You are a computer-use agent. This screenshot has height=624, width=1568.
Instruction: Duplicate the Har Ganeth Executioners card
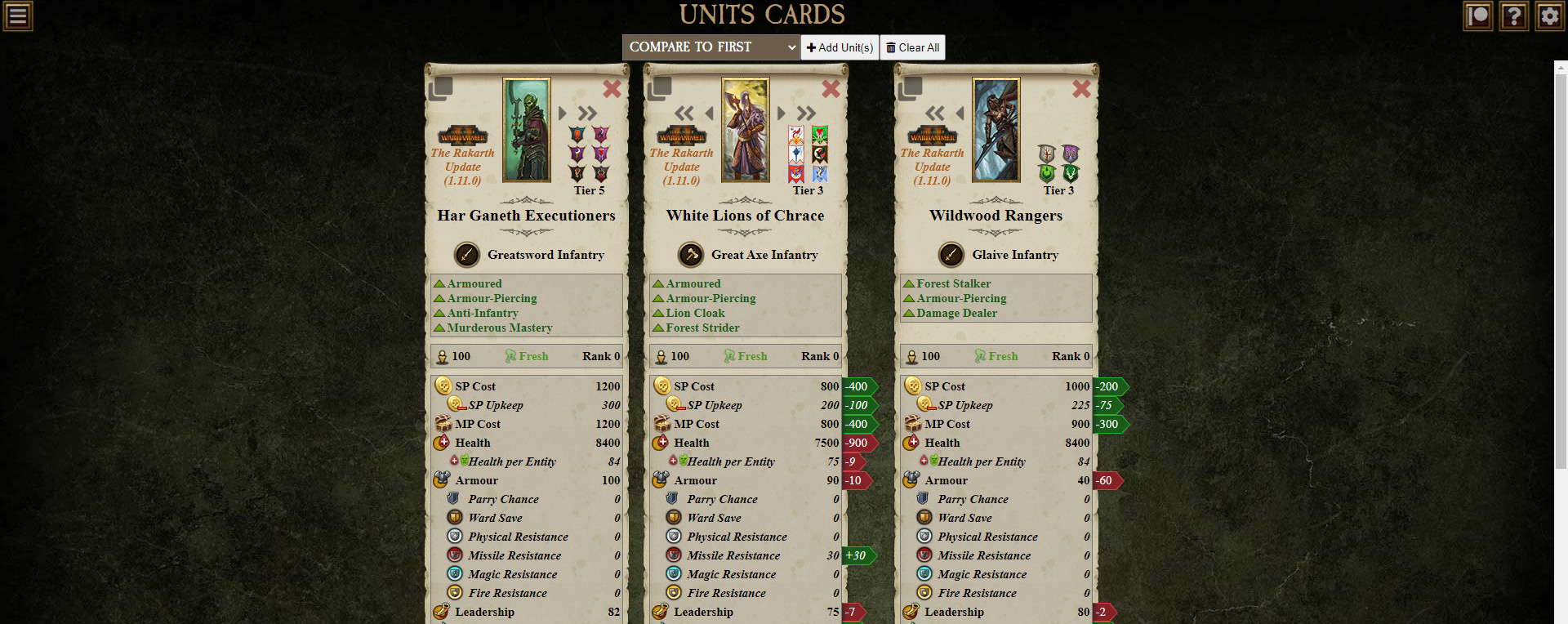[441, 88]
